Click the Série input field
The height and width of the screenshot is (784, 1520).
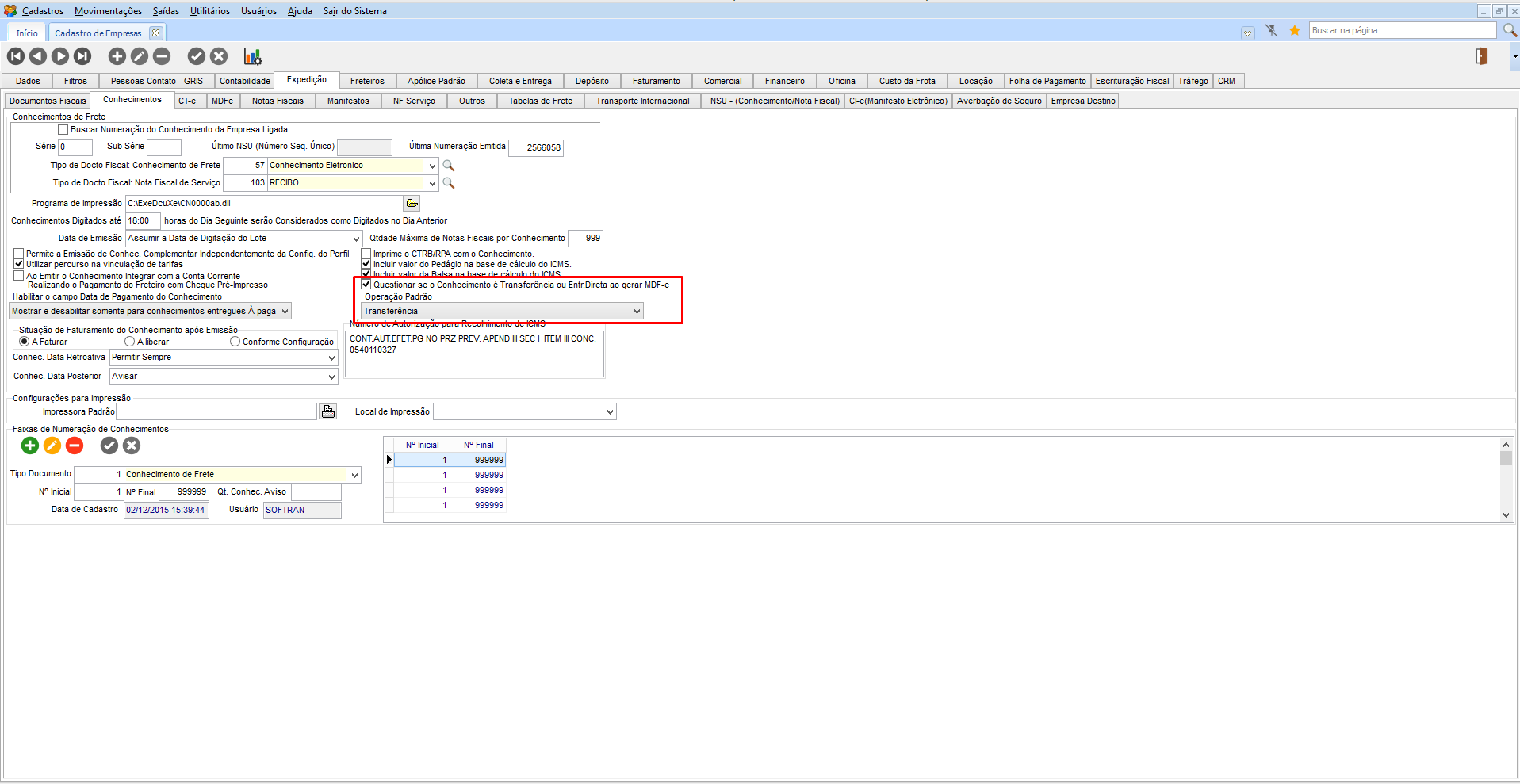click(x=75, y=147)
